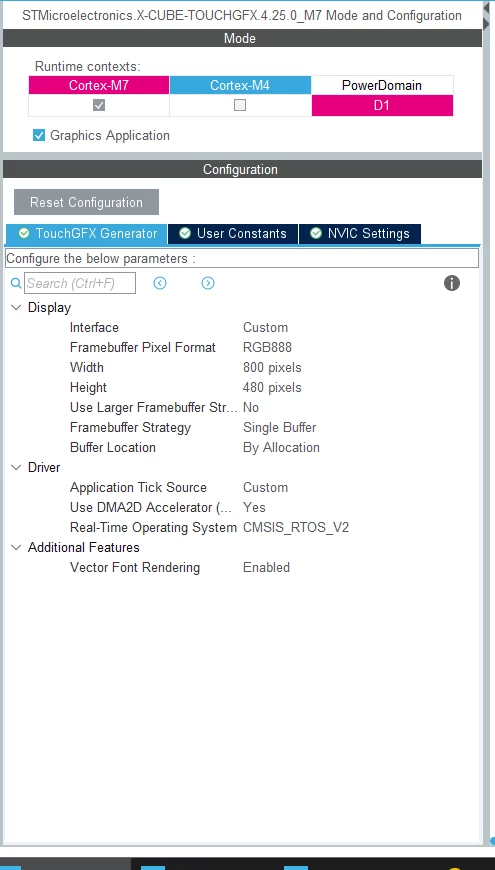Toggle Use DMA2D Accelerator Yes value
This screenshot has width=495, height=870.
tap(254, 507)
